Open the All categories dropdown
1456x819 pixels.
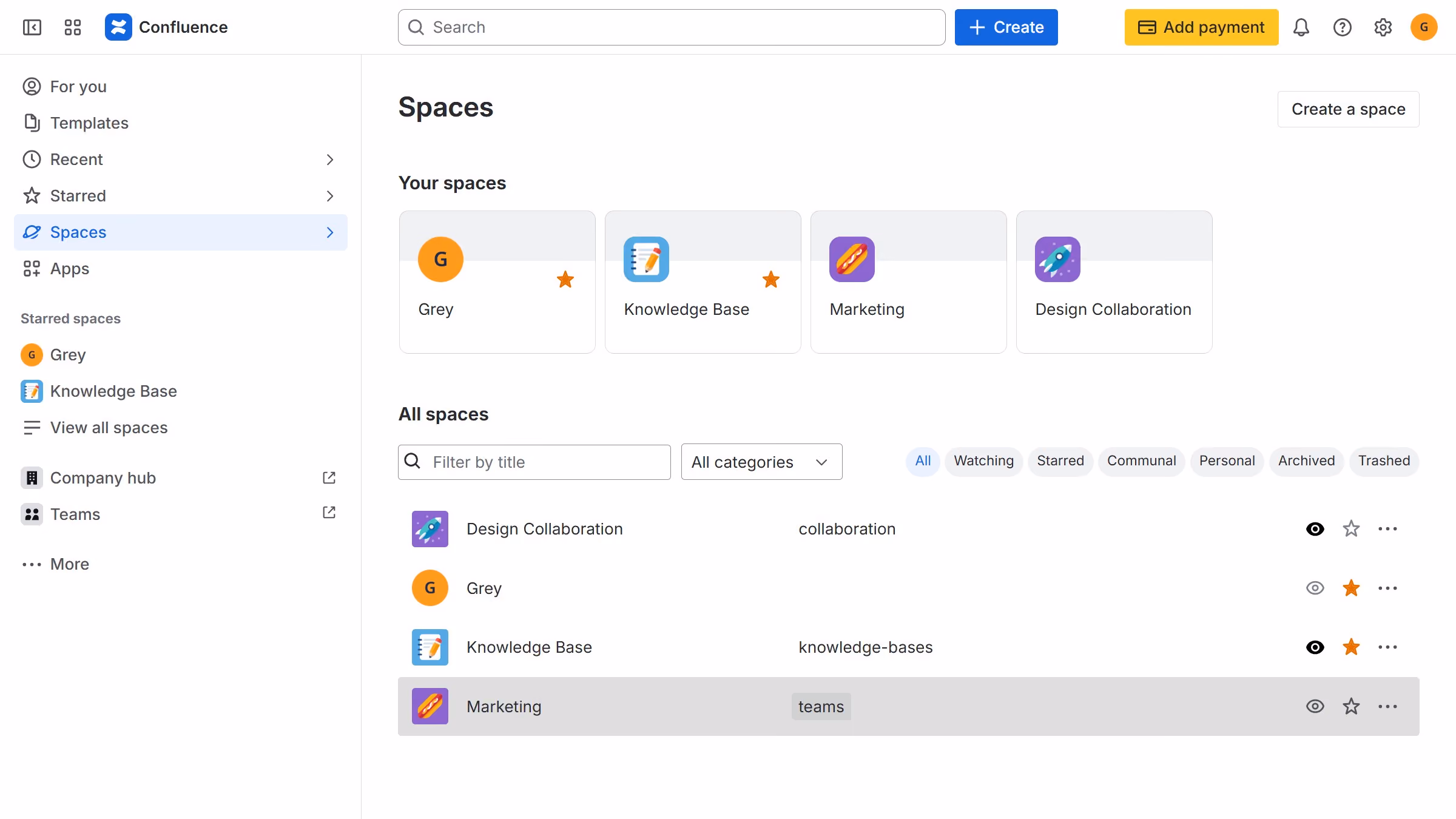(x=761, y=462)
